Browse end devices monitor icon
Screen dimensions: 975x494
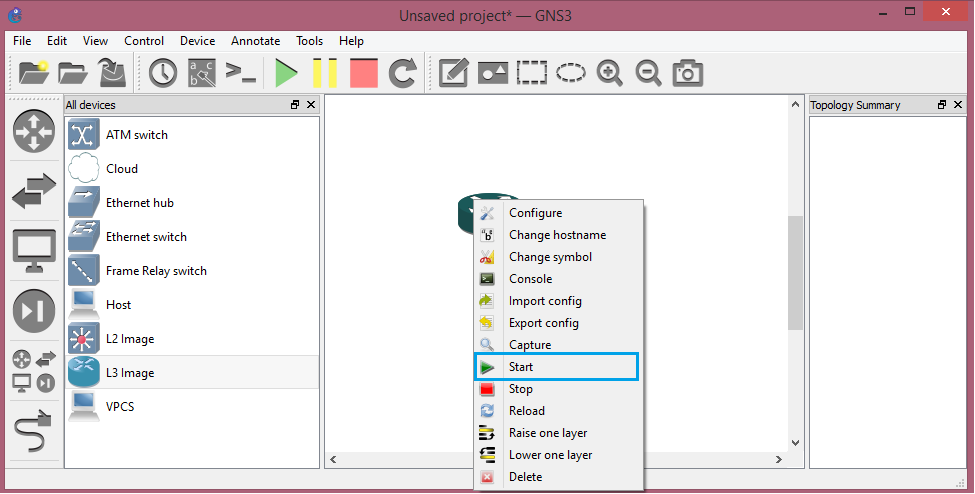[34, 251]
